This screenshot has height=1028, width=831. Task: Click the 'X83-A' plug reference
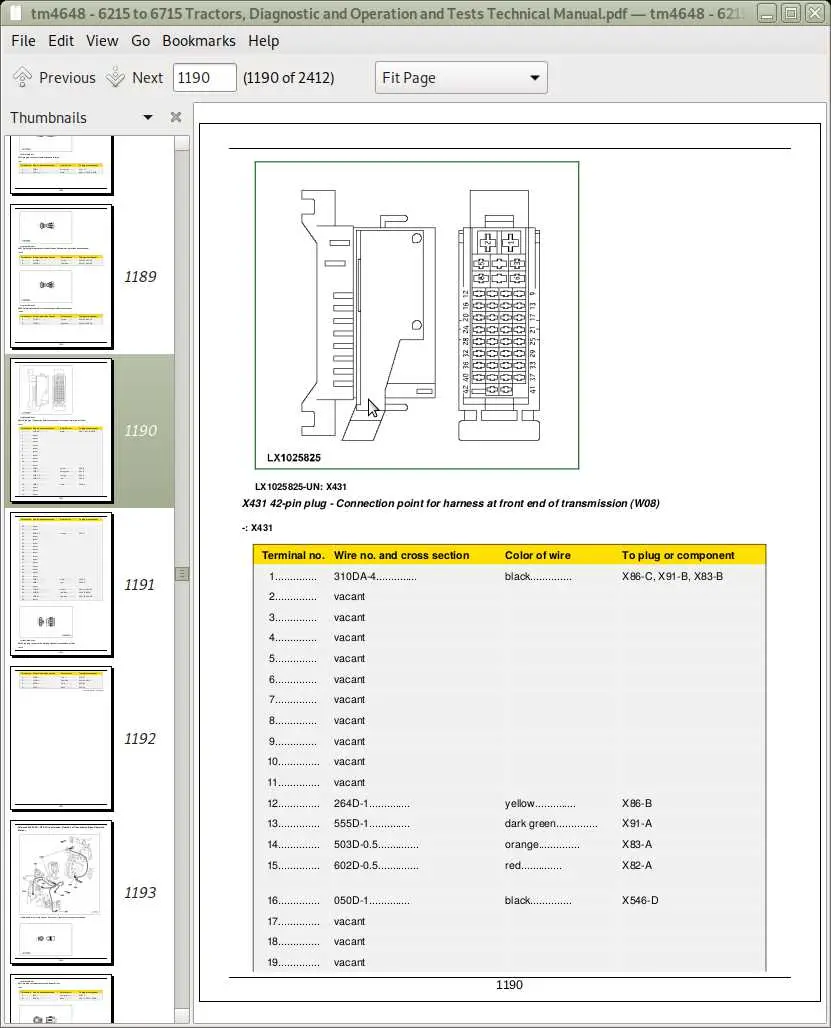pyautogui.click(x=637, y=844)
